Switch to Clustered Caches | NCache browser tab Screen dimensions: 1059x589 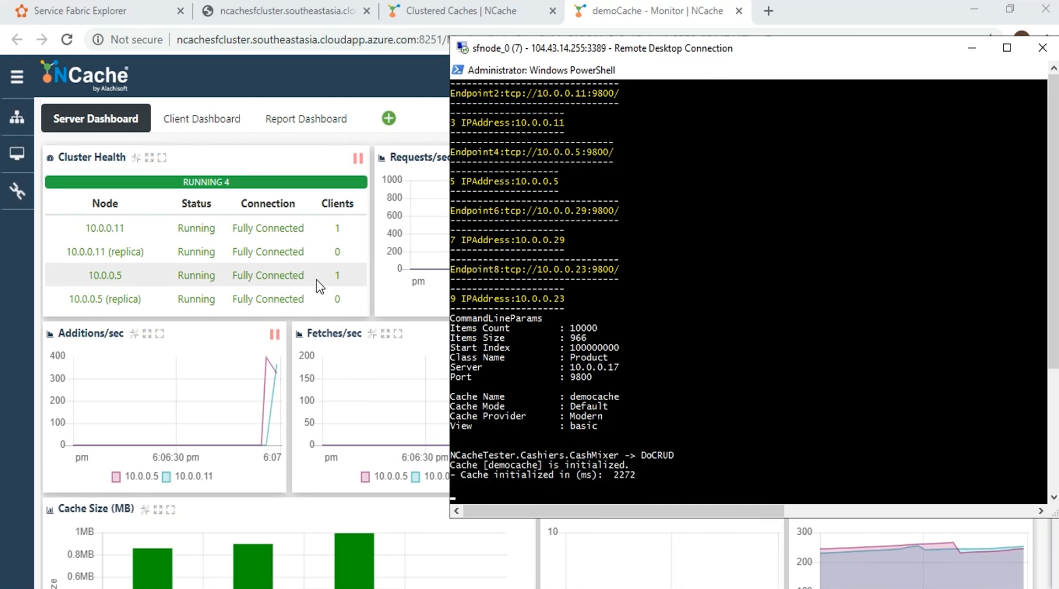[x=471, y=11]
